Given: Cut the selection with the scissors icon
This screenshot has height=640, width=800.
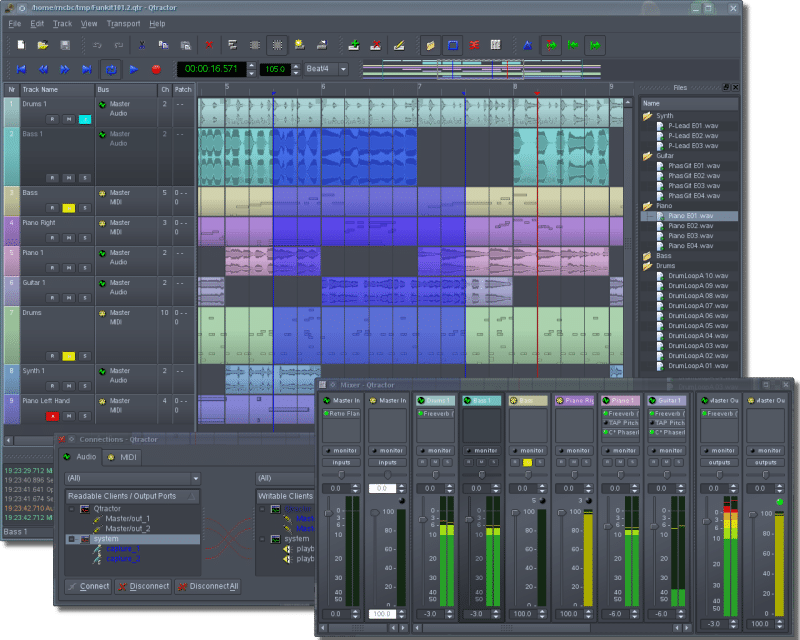Looking at the screenshot, I should (142, 45).
